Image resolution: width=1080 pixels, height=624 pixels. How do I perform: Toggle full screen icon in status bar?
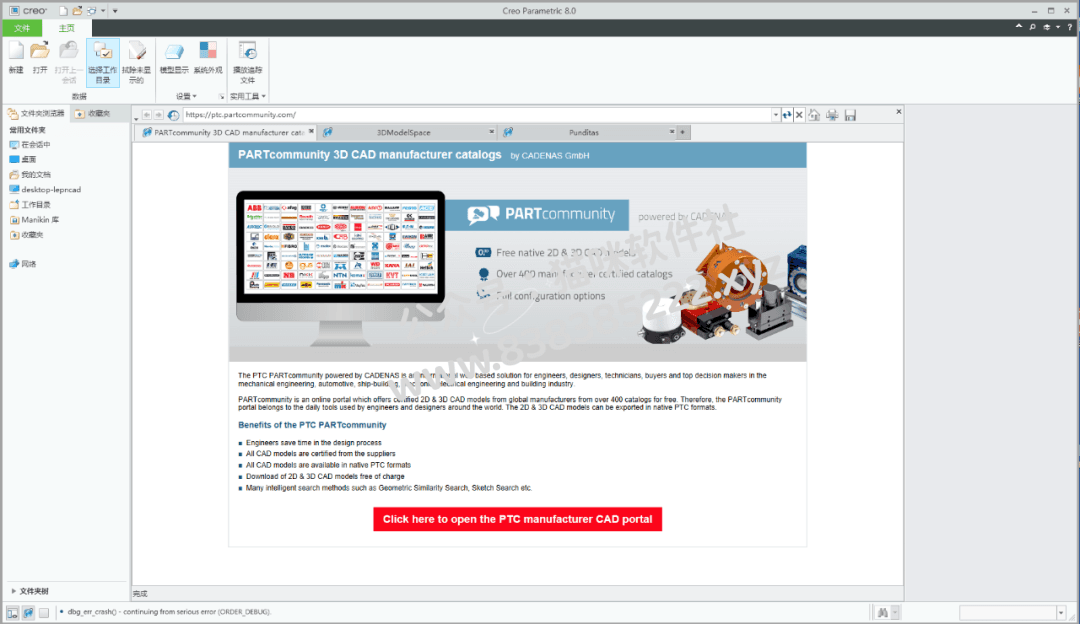pos(44,612)
